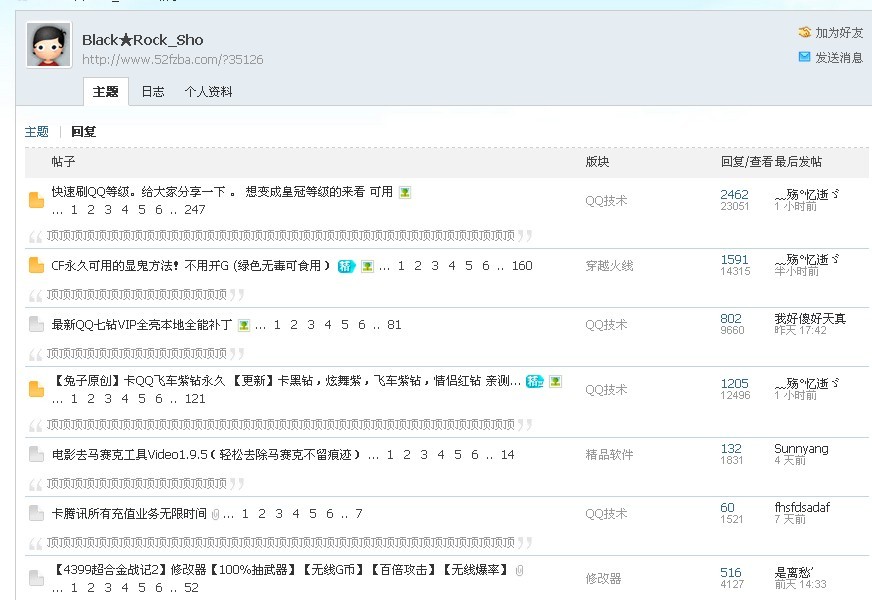The image size is (872, 600).
Task: Switch to the 主题 tab
Action: tap(106, 92)
